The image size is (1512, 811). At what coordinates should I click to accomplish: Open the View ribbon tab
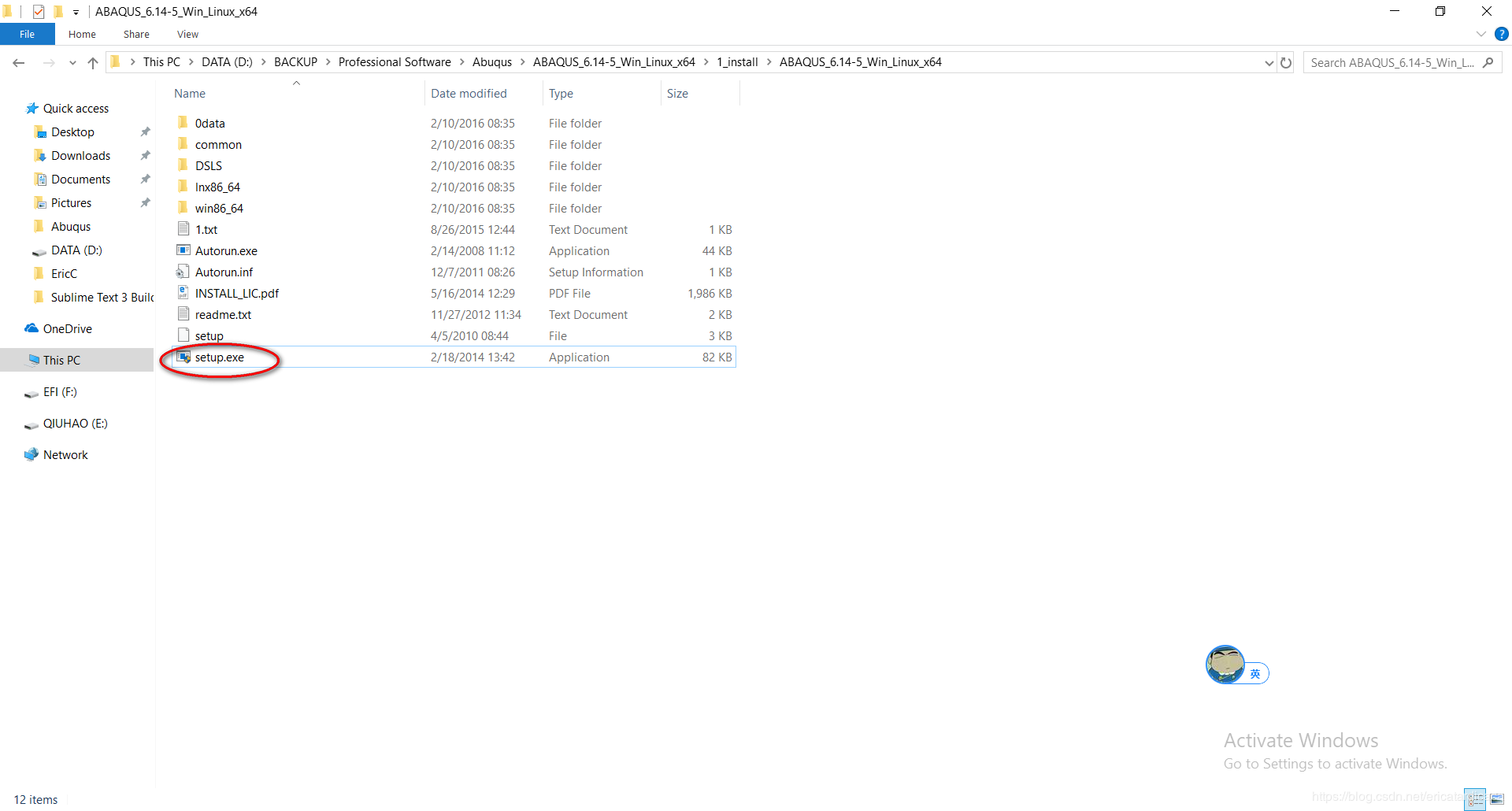click(x=187, y=34)
